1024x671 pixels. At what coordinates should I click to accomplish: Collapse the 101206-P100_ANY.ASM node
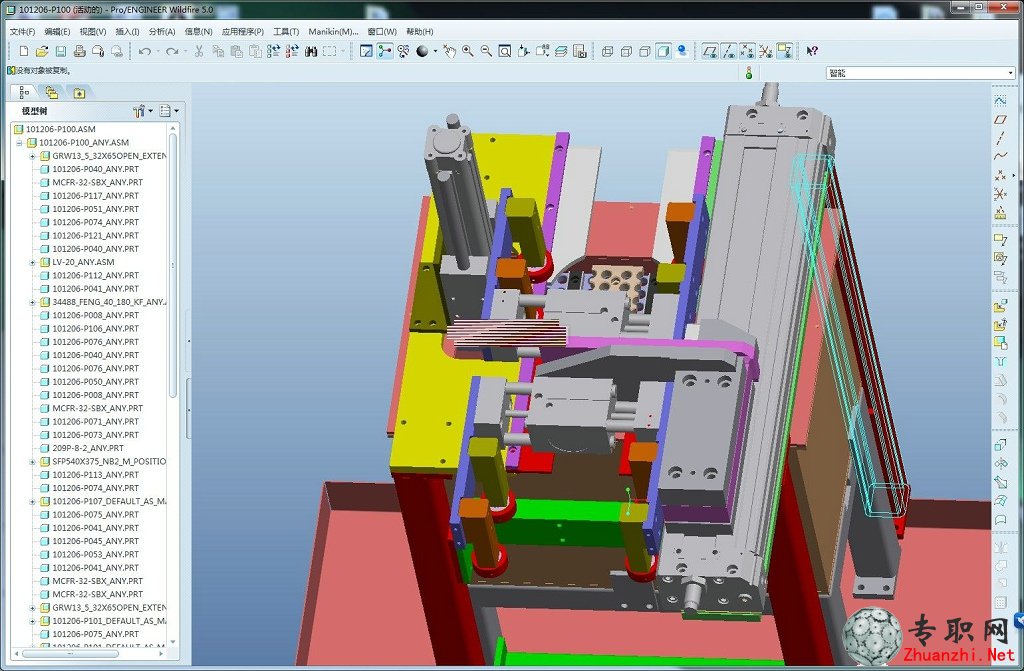(x=20, y=142)
